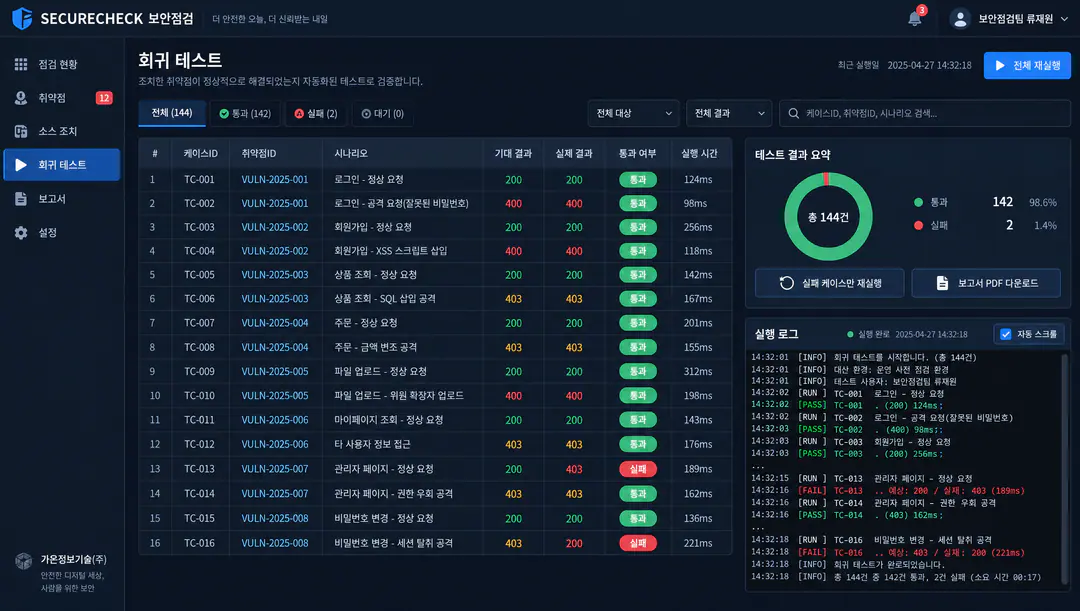Image resolution: width=1080 pixels, height=611 pixels.
Task: Select '타 사용자 정보 접근' scenario cell
Action: coord(373,444)
